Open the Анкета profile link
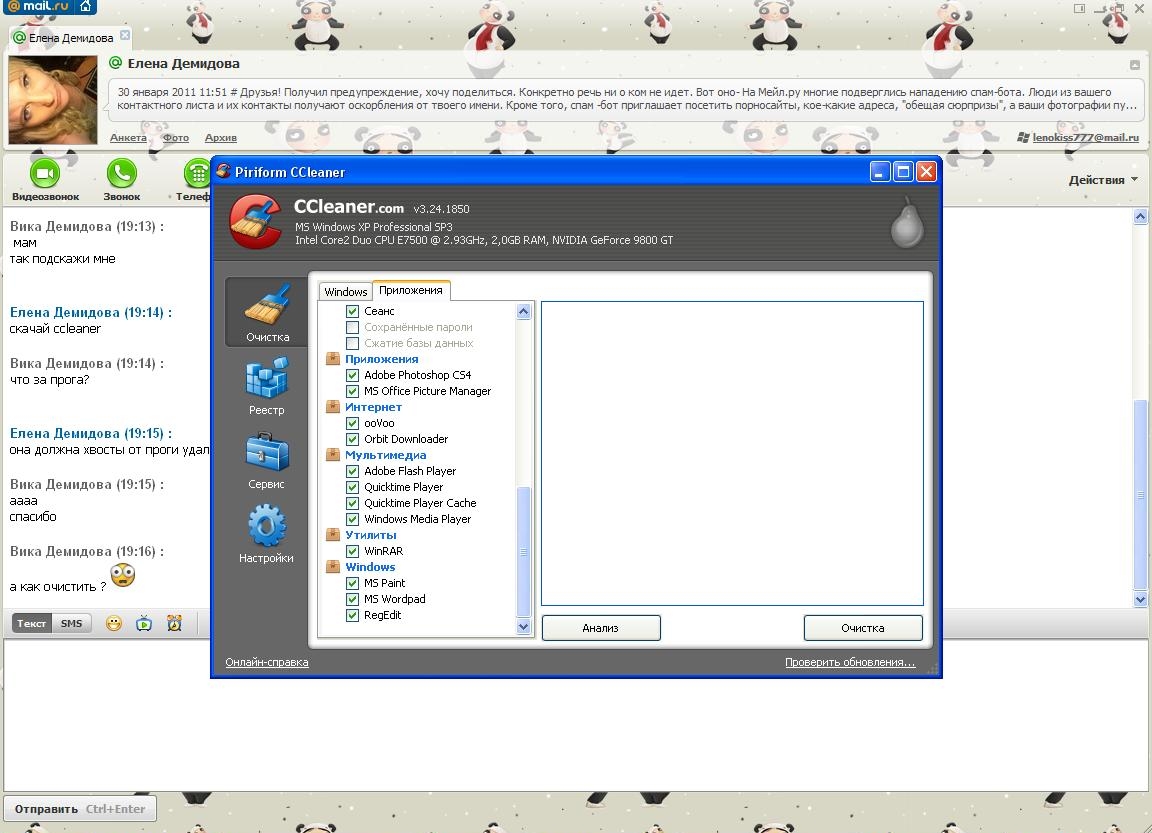The image size is (1152, 833). [129, 137]
